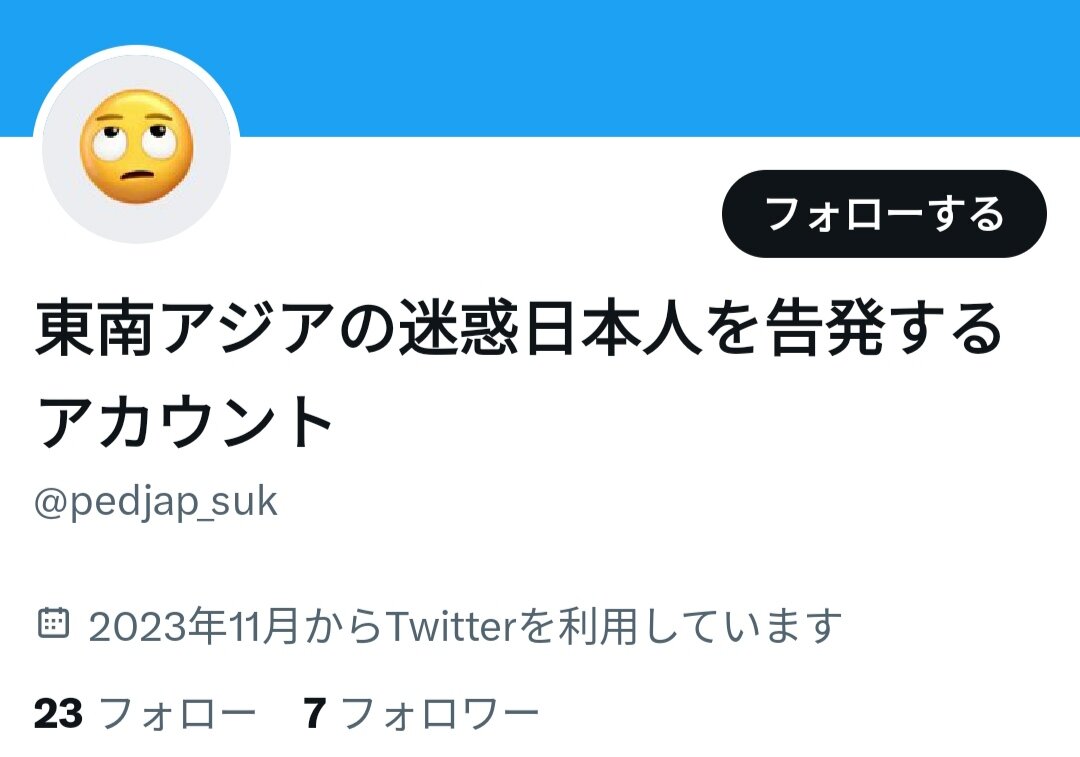Click the word Twitter in join info
1080x757 pixels.
point(450,625)
